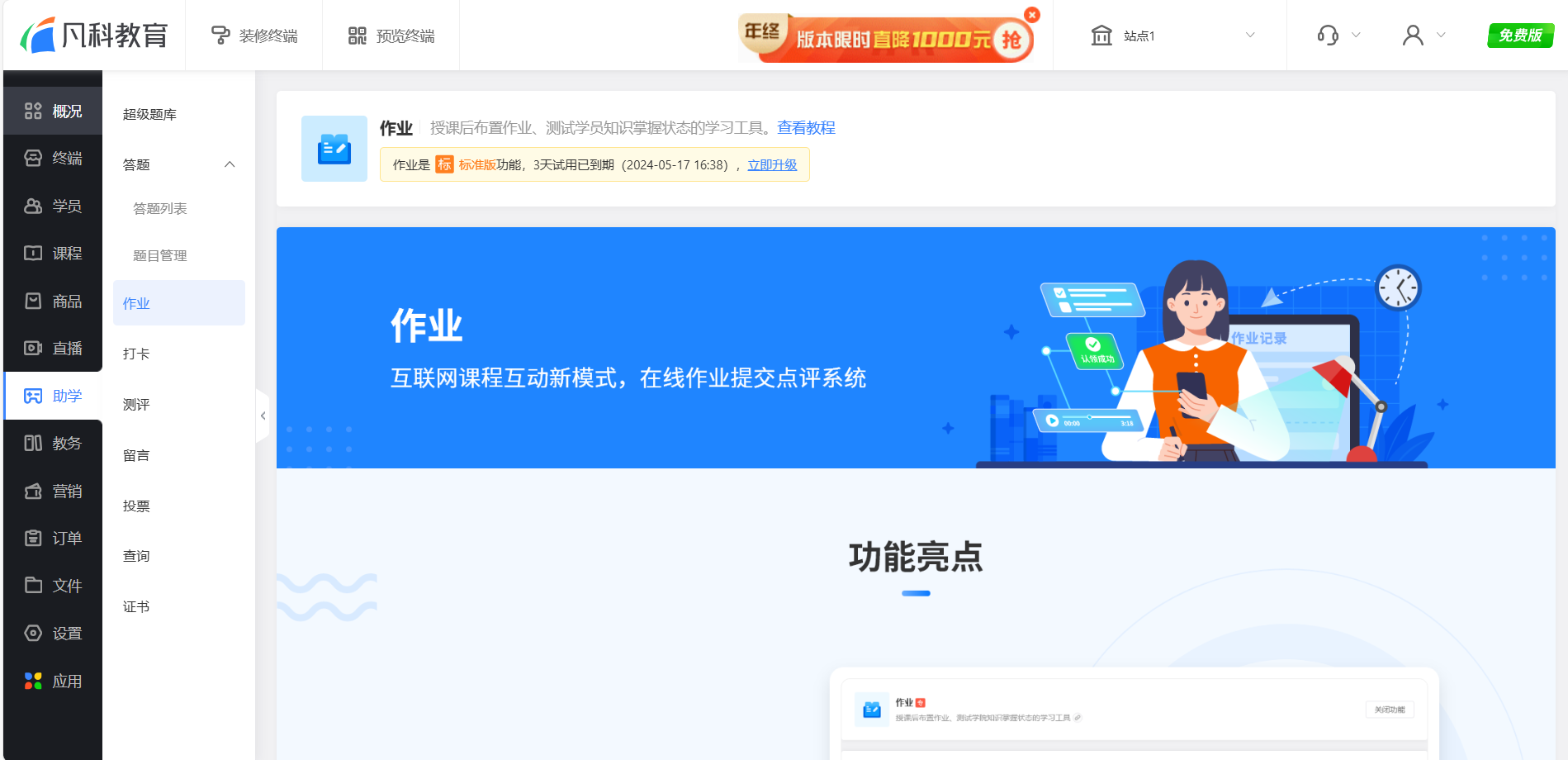
Task: Click the 概况 overview grid icon
Action: tap(33, 111)
